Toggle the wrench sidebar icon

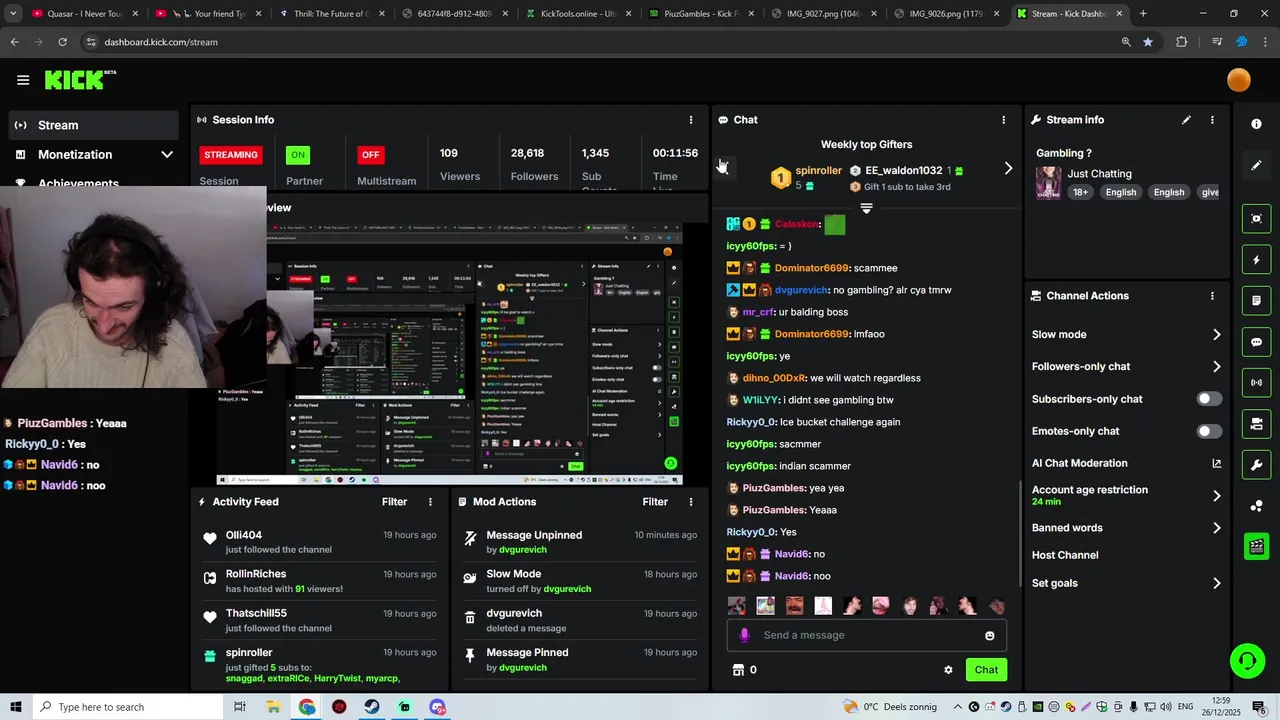(x=1256, y=465)
